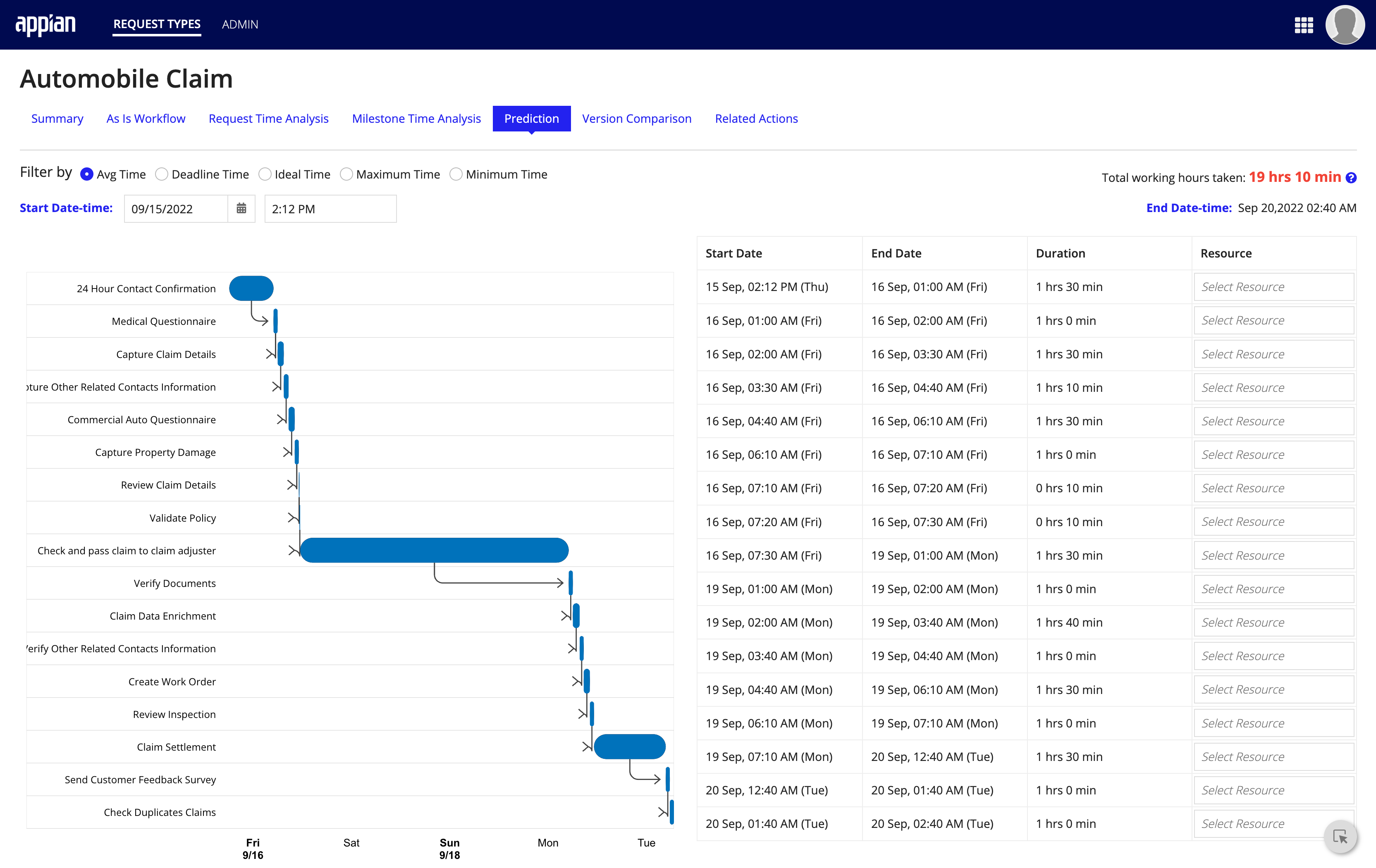Click the Verify Documents Gantt bar
The image size is (1376, 868).
[571, 583]
